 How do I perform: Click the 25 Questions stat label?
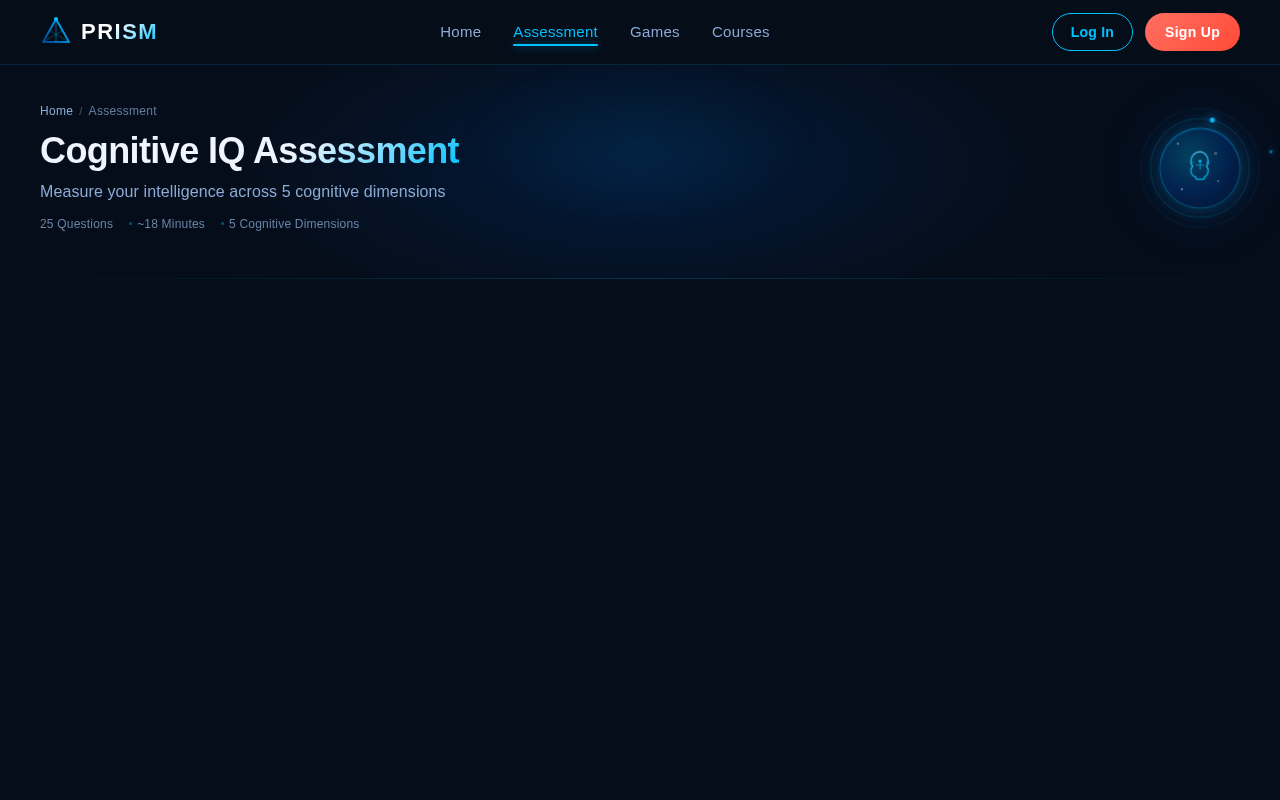76,224
